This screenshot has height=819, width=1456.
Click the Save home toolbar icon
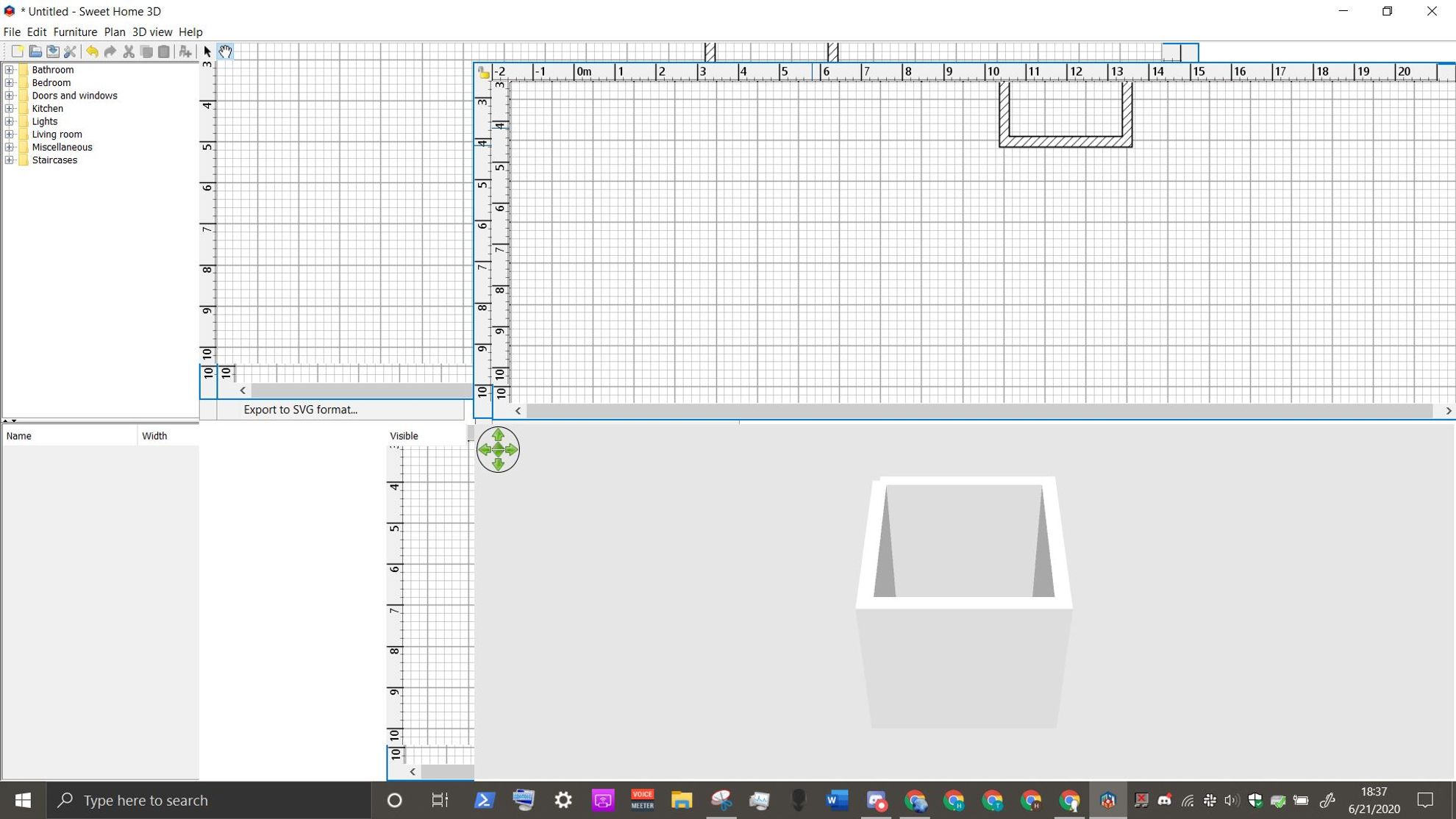52,51
